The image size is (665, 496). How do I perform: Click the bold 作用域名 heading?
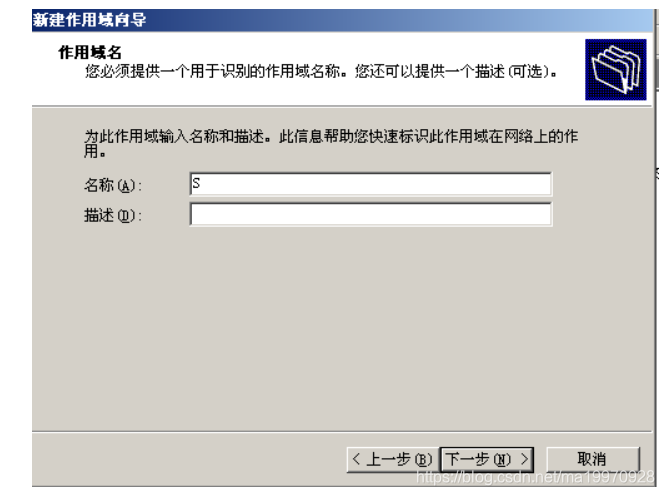tap(90, 53)
